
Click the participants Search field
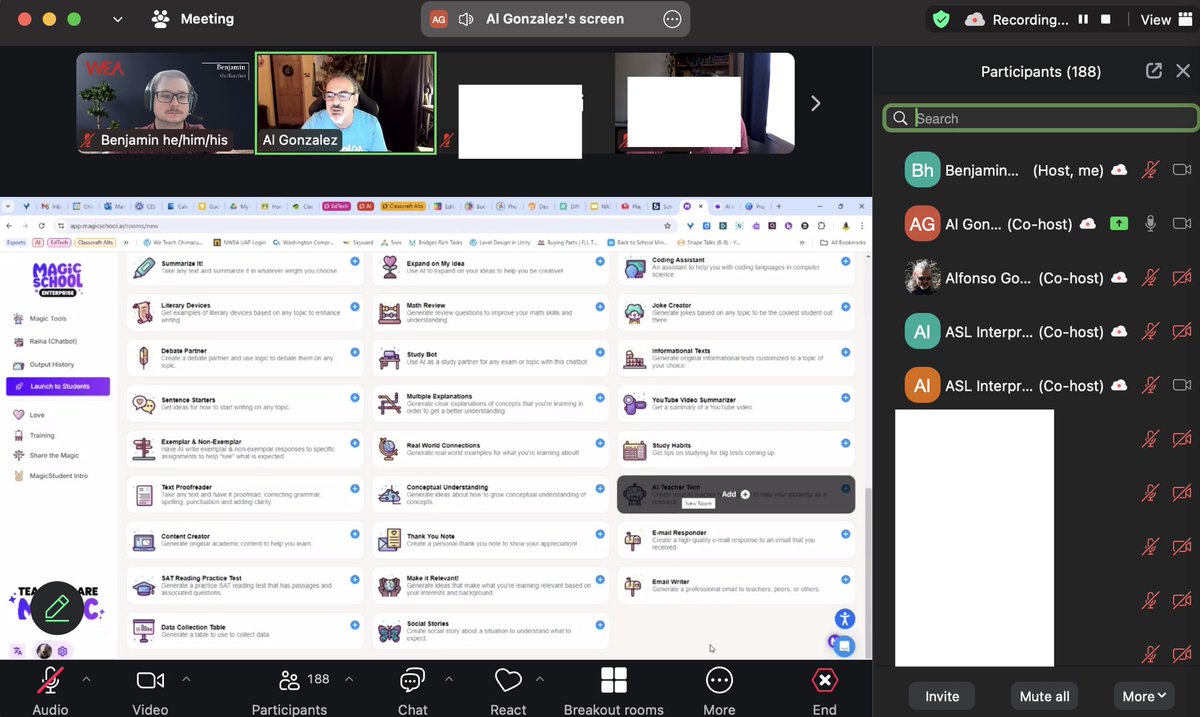click(x=1041, y=118)
